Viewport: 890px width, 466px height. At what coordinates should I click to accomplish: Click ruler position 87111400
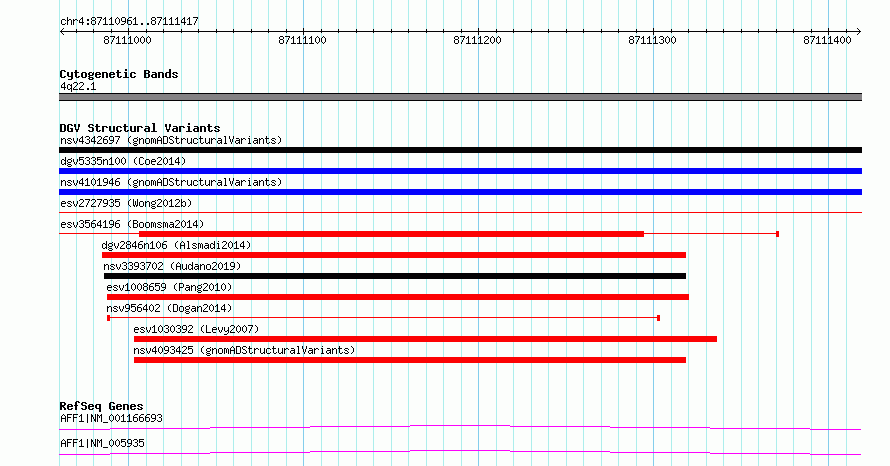point(828,40)
